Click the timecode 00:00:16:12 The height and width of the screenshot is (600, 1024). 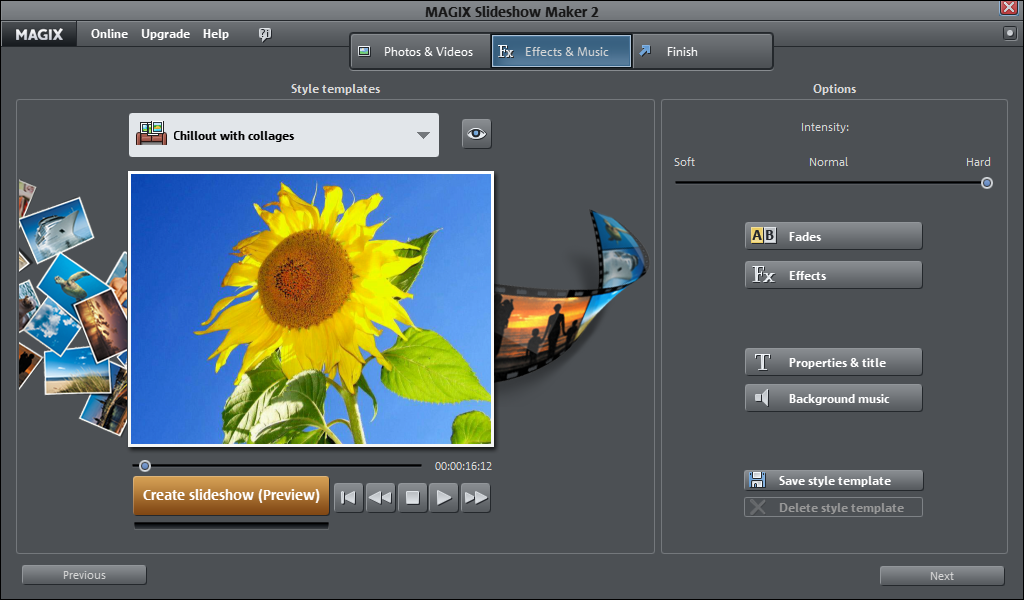(x=463, y=466)
